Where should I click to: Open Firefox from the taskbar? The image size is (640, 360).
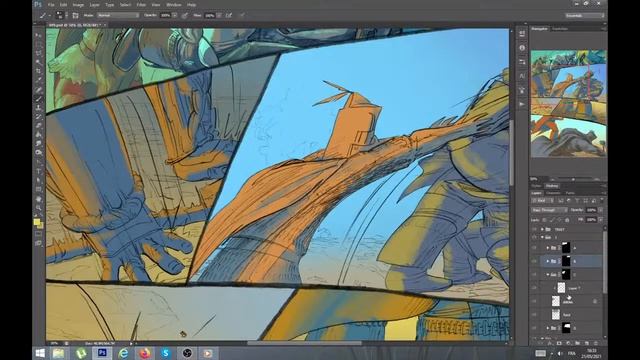144,353
